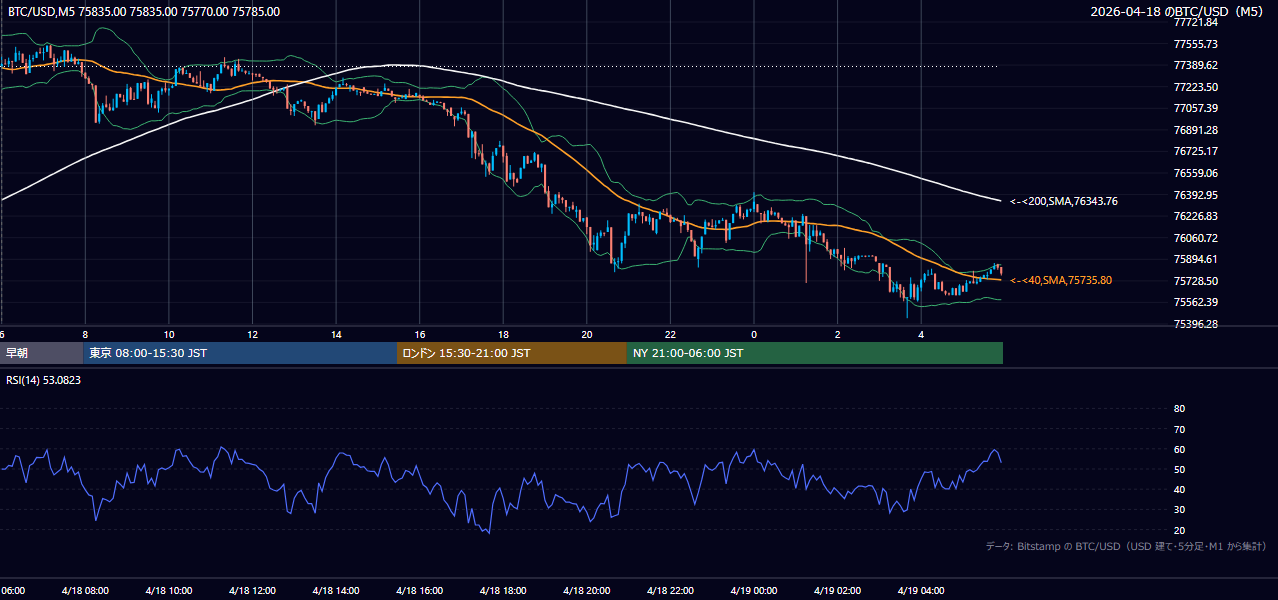Click the bottom axis date 4/18 14:00
The height and width of the screenshot is (600, 1278).
[x=335, y=591]
